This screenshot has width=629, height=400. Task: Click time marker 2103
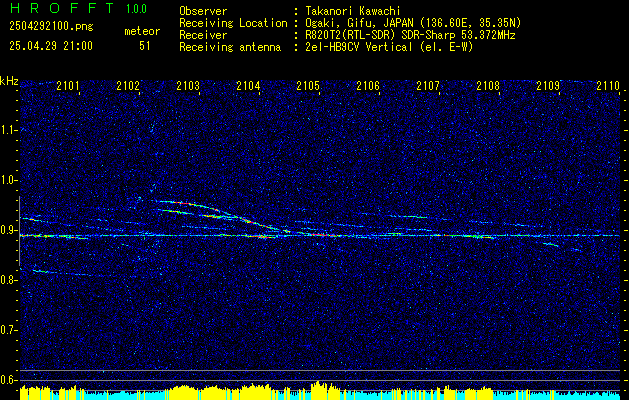pyautogui.click(x=188, y=85)
